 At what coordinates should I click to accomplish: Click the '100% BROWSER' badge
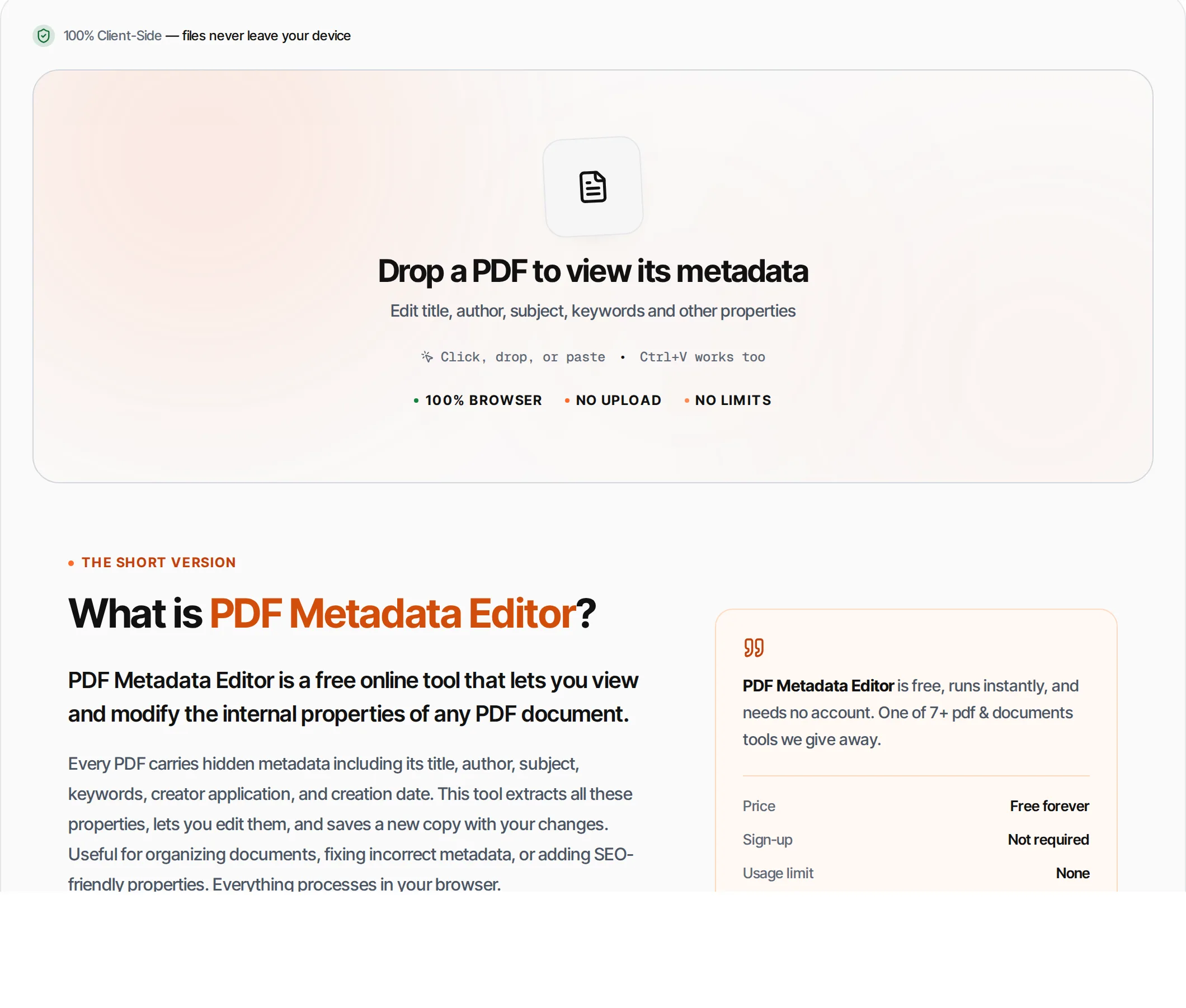[x=478, y=401]
